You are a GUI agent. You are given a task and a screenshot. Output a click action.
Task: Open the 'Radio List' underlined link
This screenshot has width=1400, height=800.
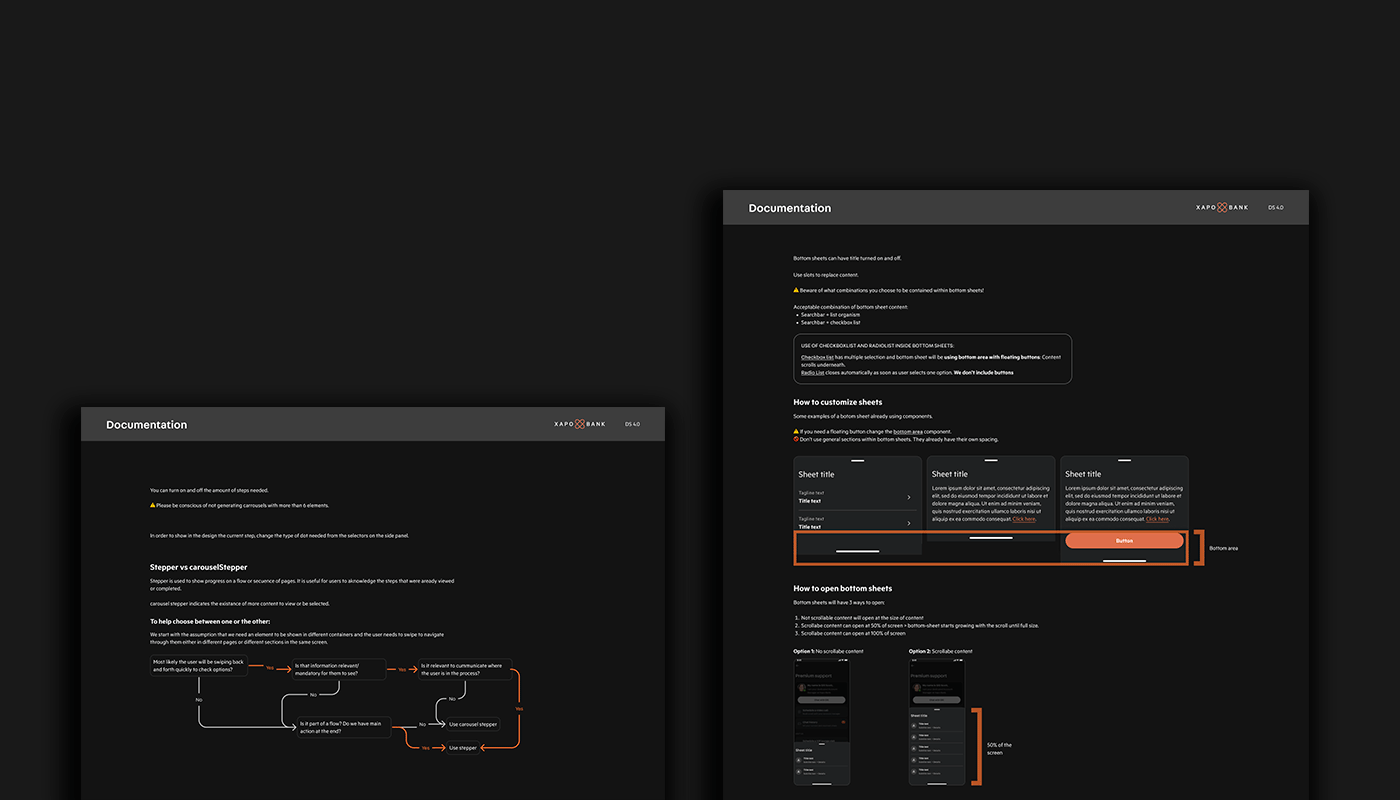[x=812, y=373]
